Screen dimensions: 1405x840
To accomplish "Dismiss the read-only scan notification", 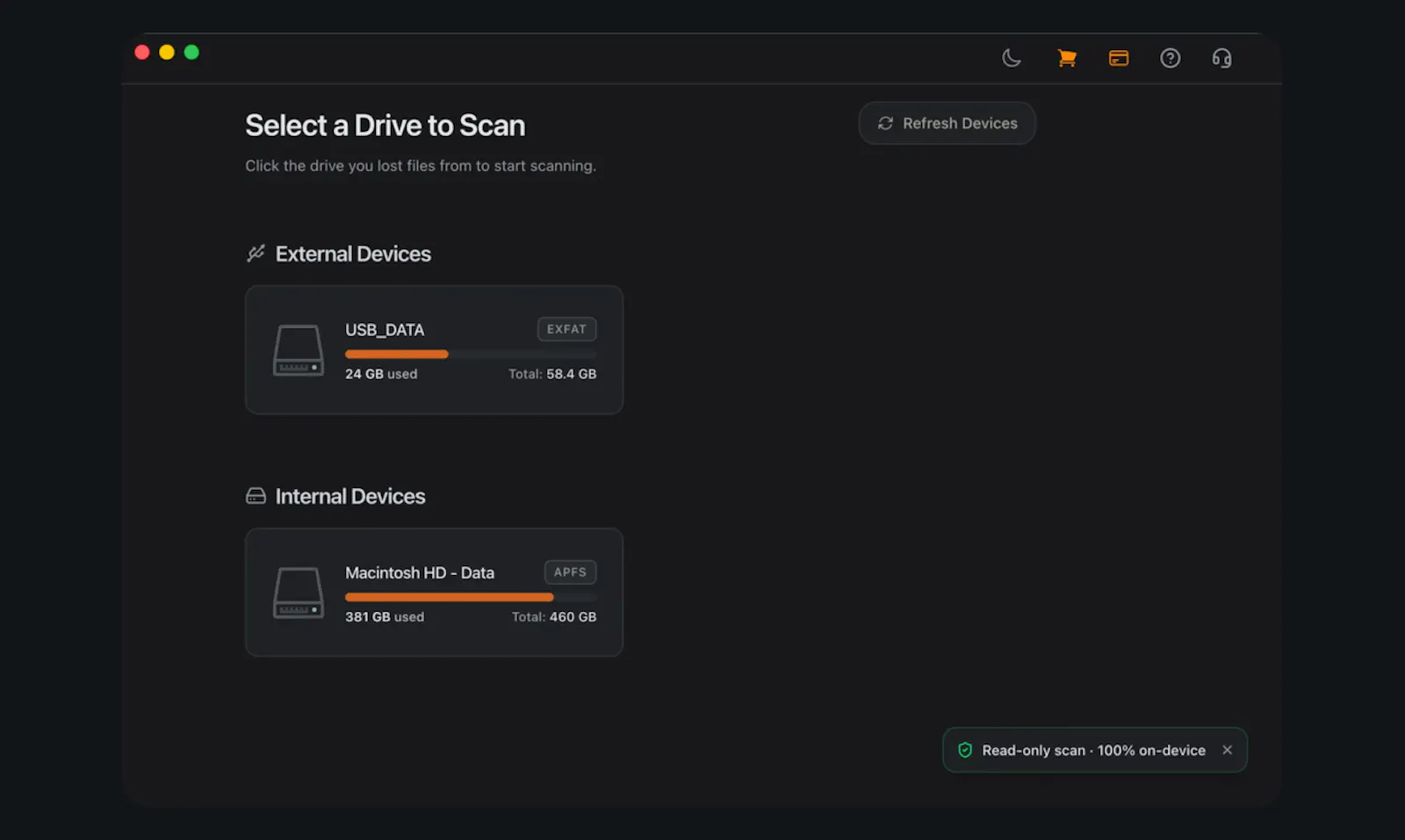I will pos(1228,750).
